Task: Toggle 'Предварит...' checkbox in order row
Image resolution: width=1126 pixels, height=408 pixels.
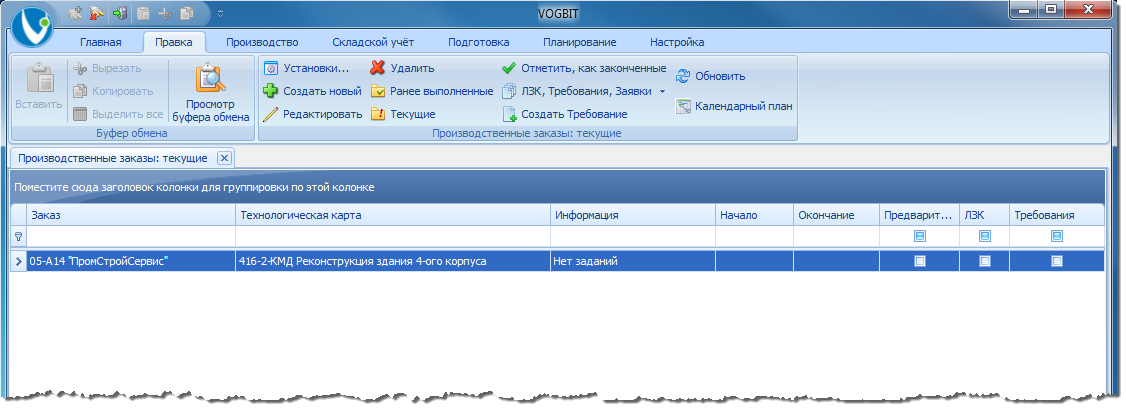Action: pyautogui.click(x=919, y=261)
